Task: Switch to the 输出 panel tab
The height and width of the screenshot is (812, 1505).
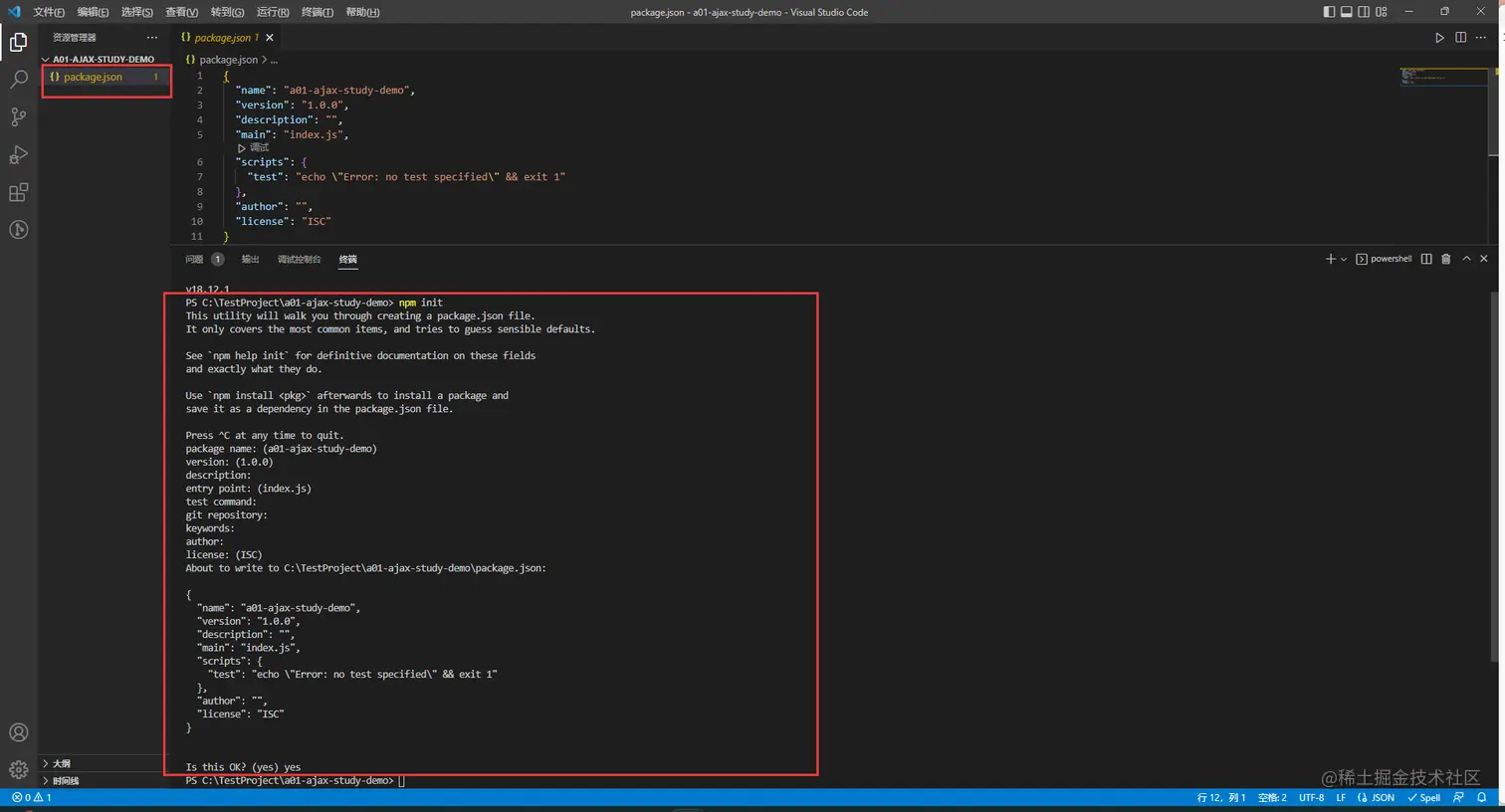Action: 250,259
